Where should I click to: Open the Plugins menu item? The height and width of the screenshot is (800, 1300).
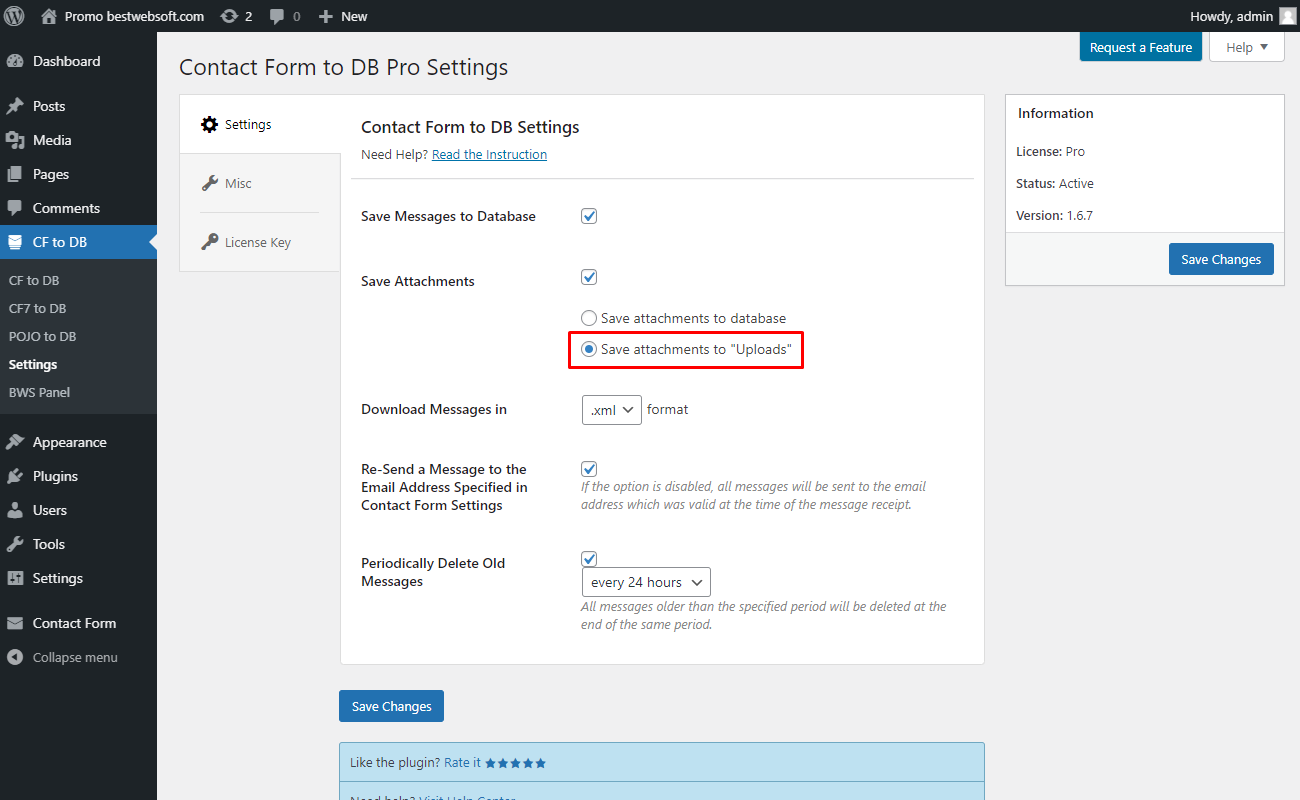pos(78,476)
